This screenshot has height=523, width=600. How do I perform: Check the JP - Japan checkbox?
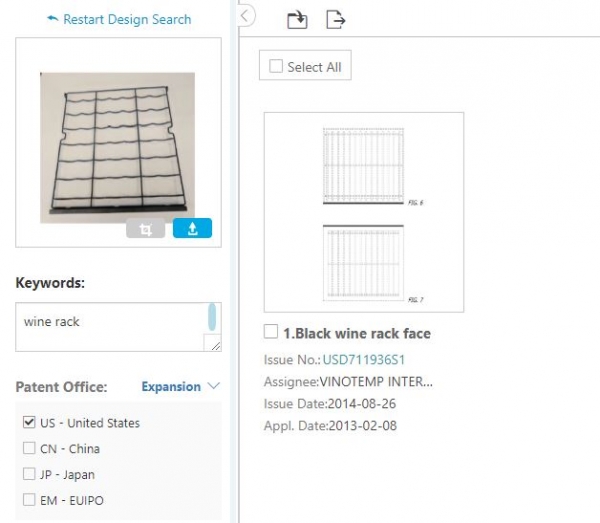(29, 475)
